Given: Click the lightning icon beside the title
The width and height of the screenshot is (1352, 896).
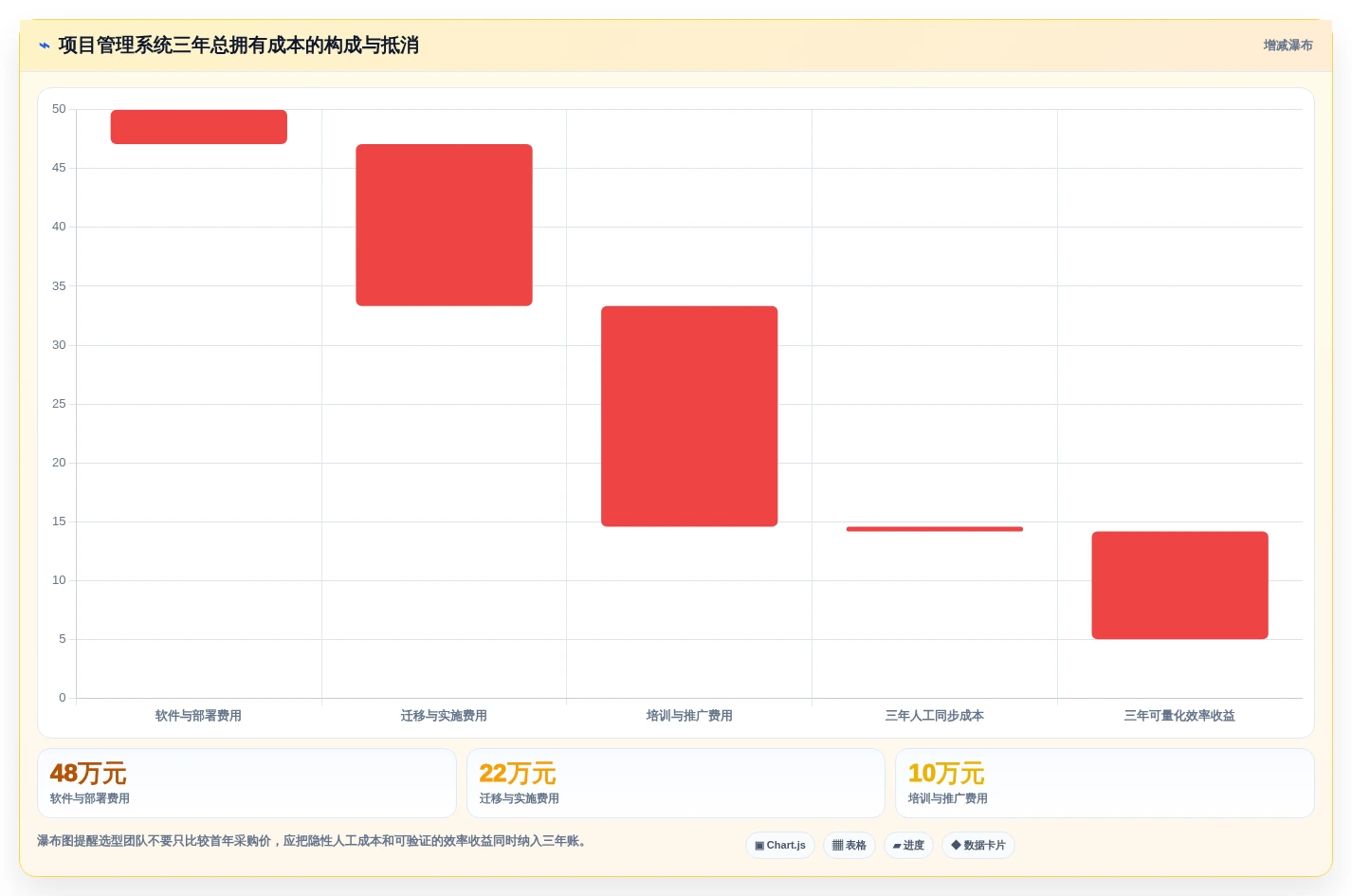Looking at the screenshot, I should coord(45,46).
